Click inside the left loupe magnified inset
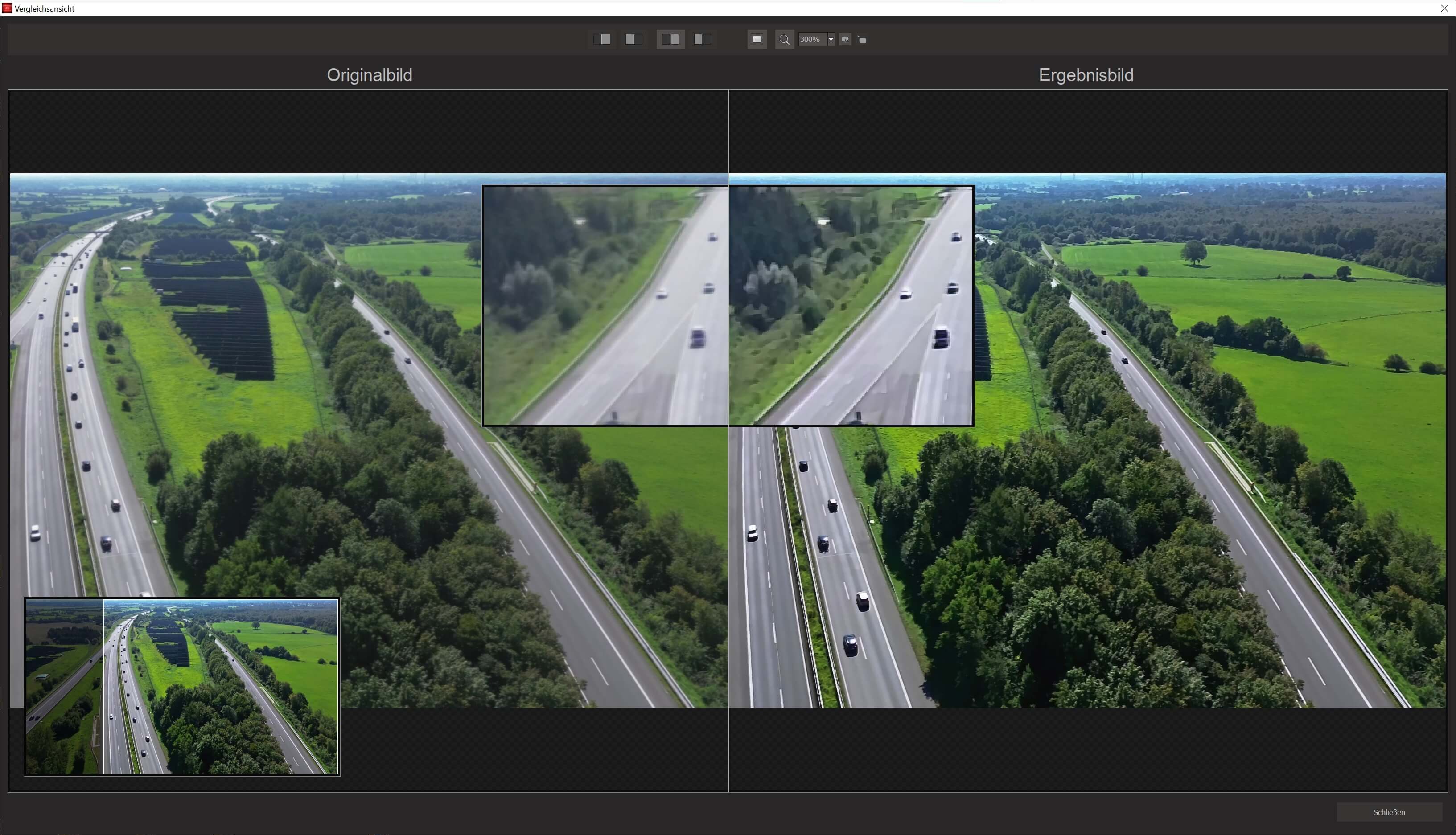 [x=605, y=305]
